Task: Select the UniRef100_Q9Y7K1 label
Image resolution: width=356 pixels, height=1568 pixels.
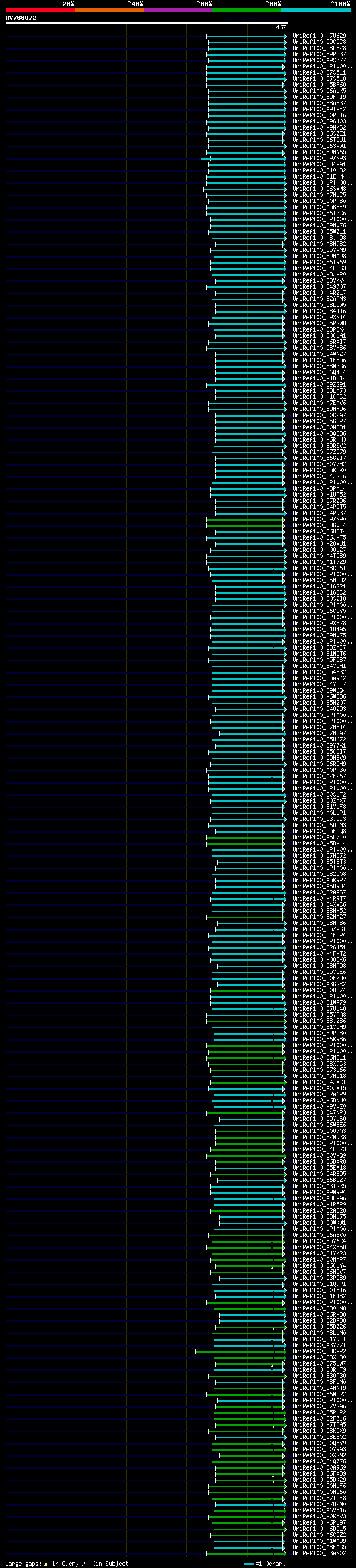Action: click(319, 745)
